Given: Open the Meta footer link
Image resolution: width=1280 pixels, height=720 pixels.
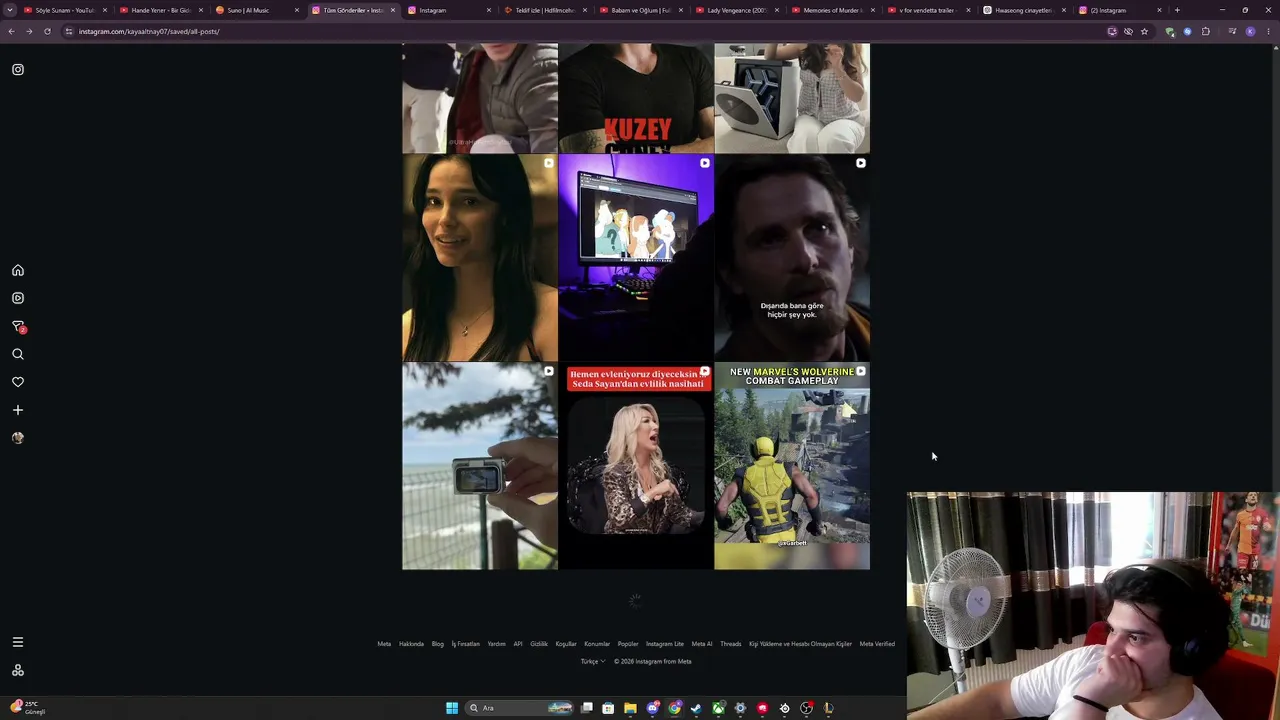Looking at the screenshot, I should 384,644.
